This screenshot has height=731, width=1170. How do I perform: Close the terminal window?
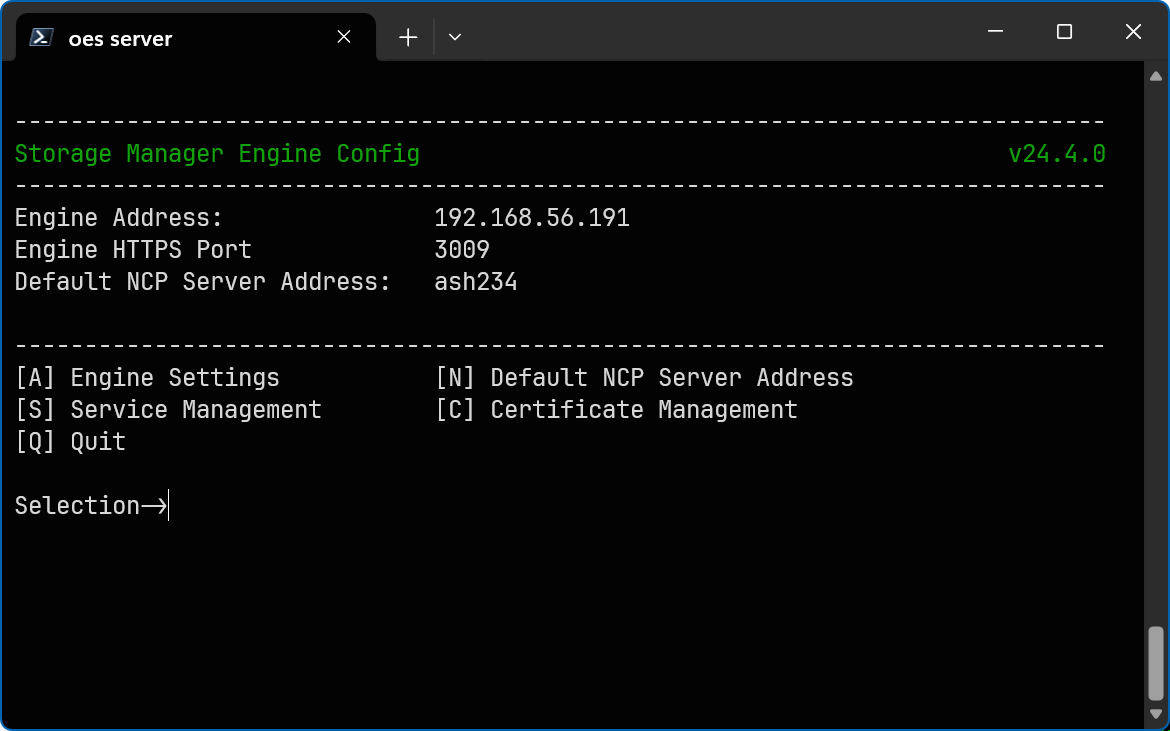1133,32
